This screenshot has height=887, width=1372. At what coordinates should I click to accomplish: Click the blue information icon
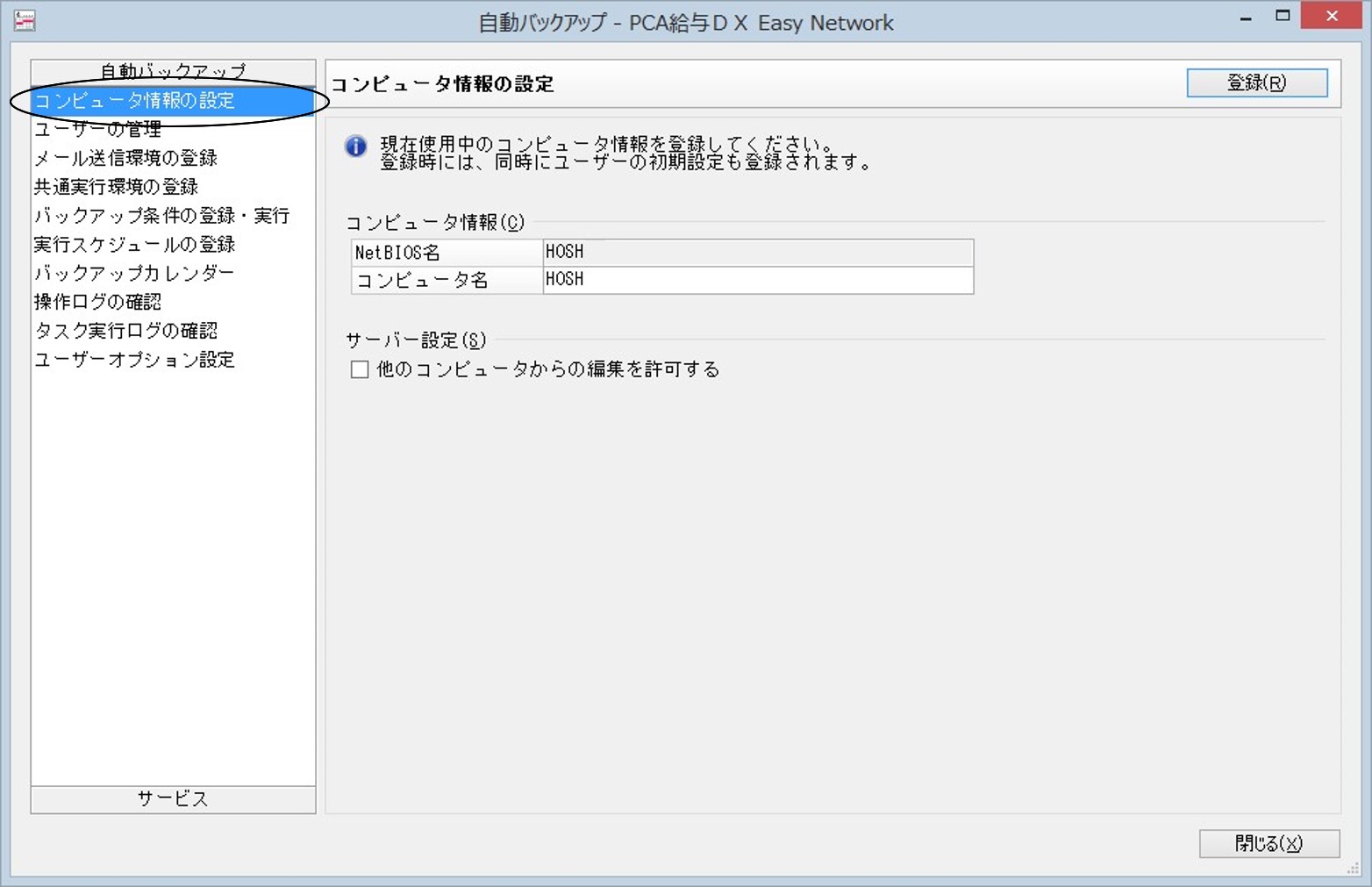(355, 147)
